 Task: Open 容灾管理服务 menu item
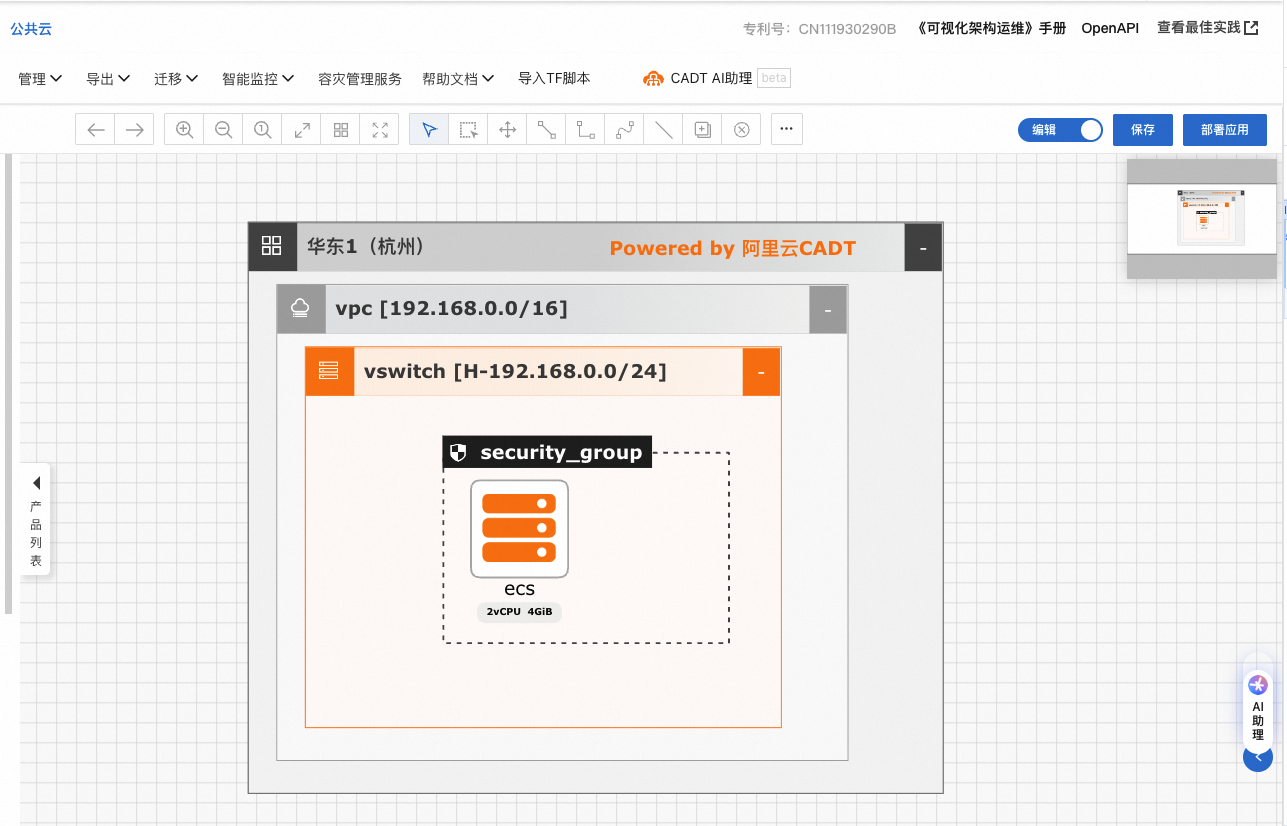coord(359,78)
